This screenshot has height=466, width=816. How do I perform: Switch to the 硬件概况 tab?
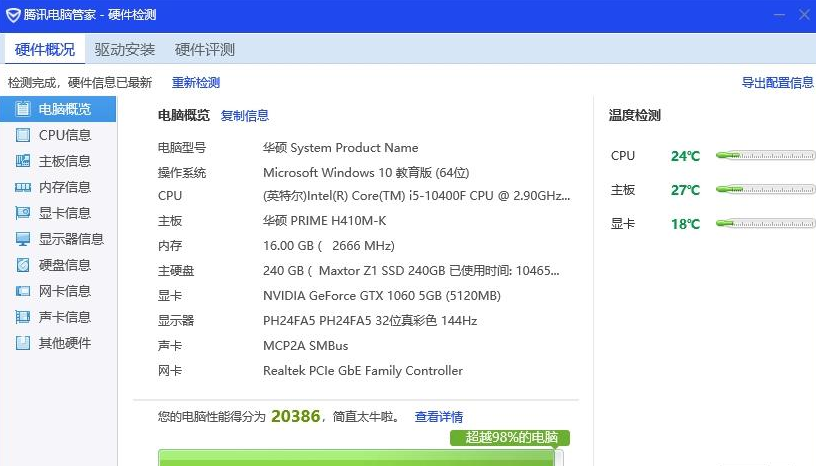pyautogui.click(x=45, y=49)
